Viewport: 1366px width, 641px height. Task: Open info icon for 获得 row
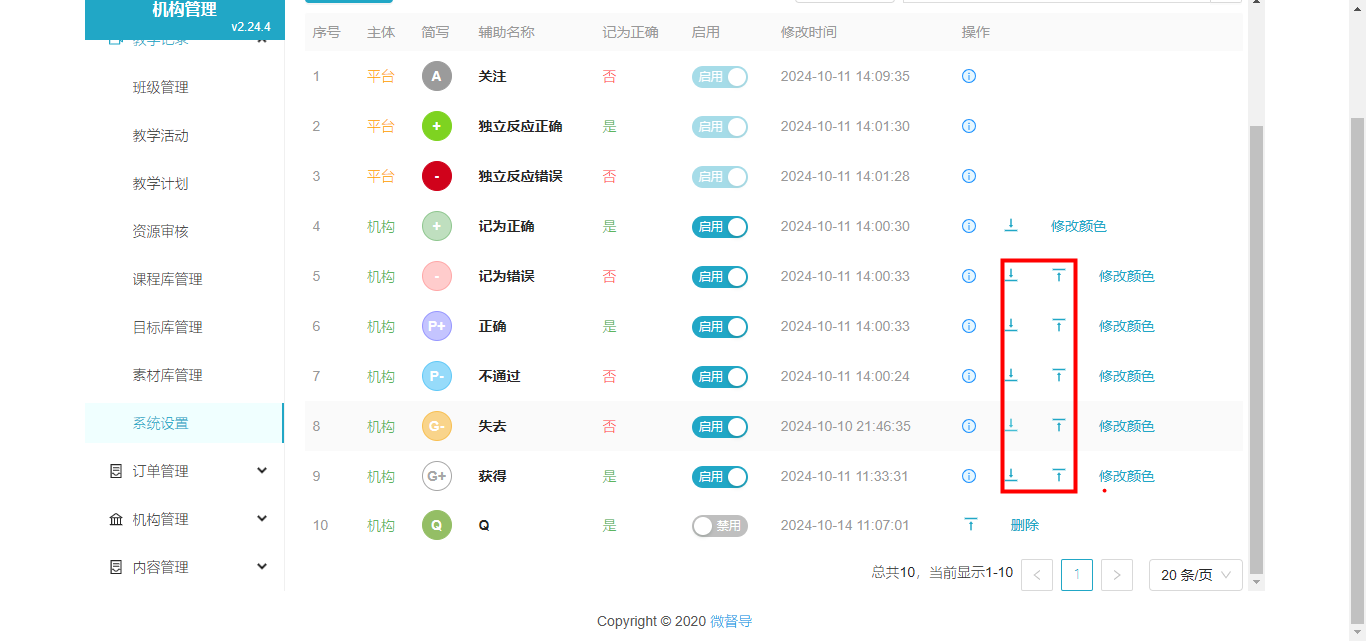pyautogui.click(x=968, y=476)
